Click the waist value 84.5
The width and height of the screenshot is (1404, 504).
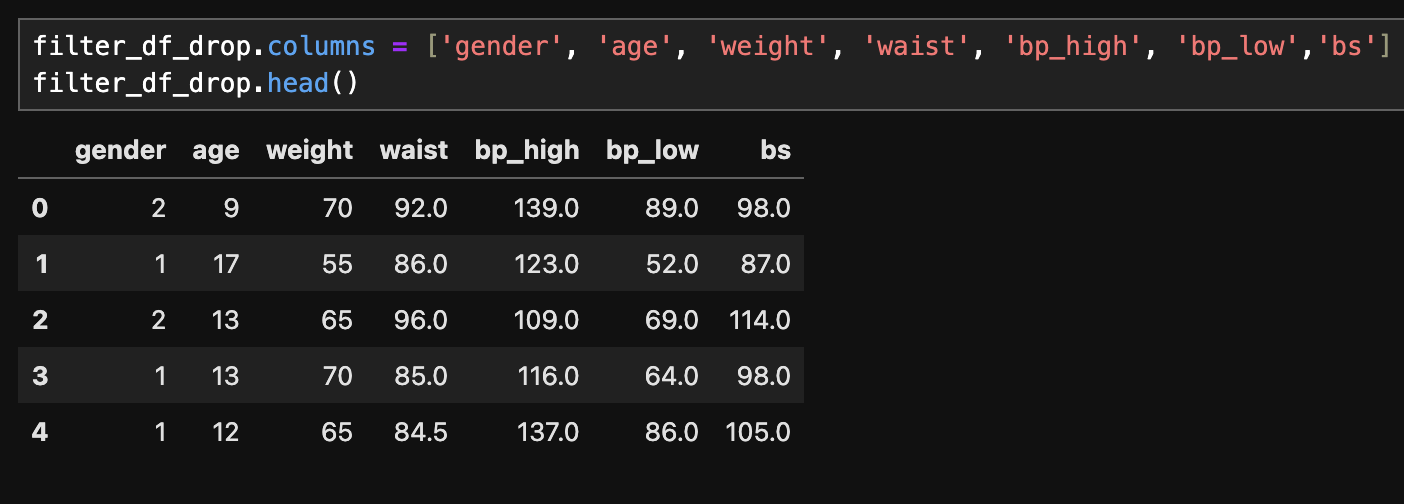point(423,432)
